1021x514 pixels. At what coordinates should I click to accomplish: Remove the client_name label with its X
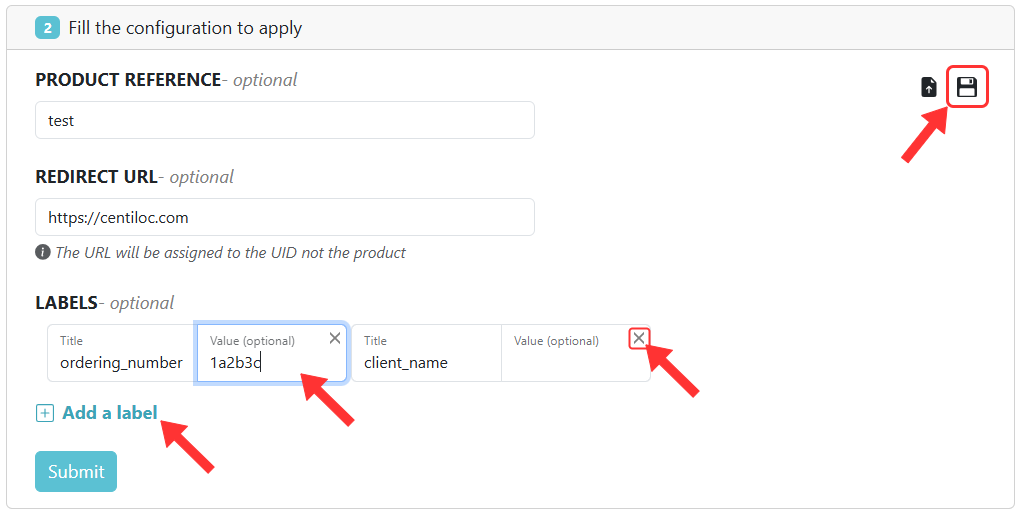pyautogui.click(x=639, y=339)
